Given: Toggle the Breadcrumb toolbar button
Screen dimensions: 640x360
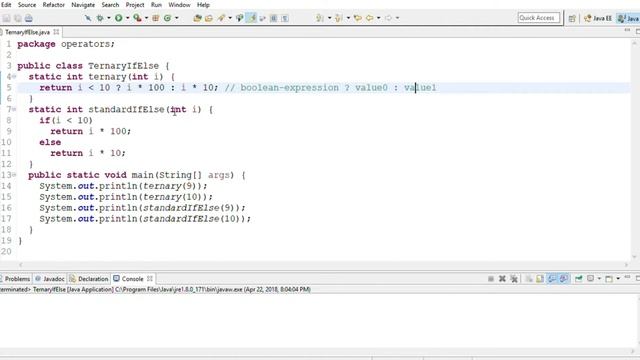Looking at the screenshot, I should click(240, 18).
